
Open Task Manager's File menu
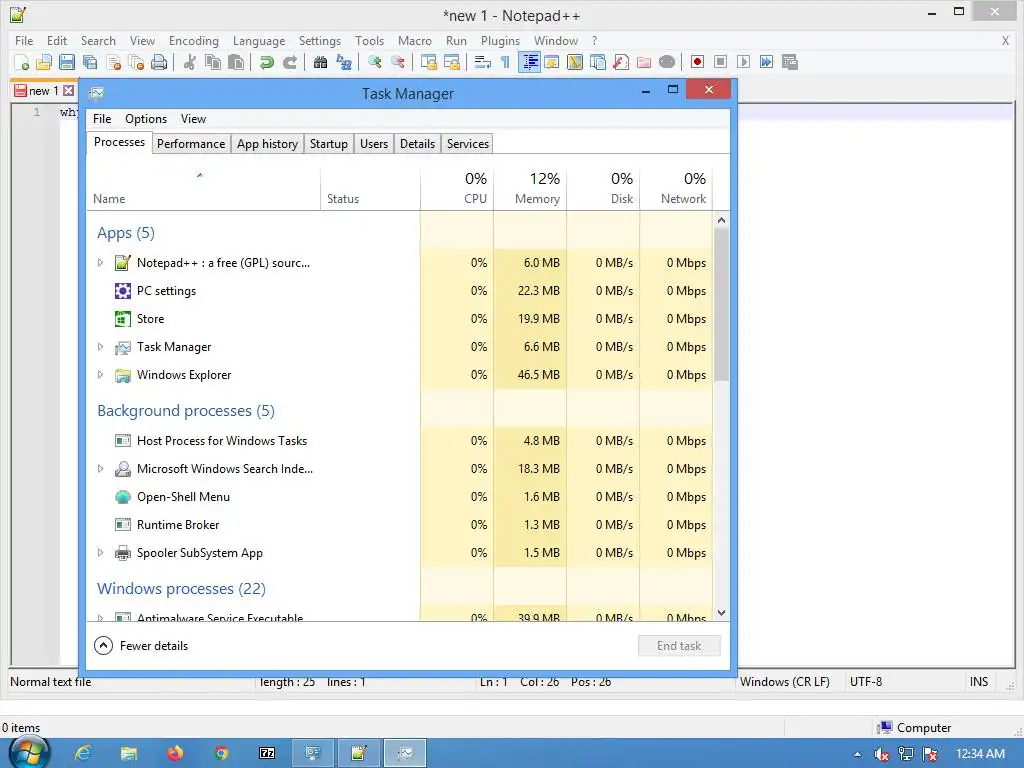pyautogui.click(x=102, y=119)
